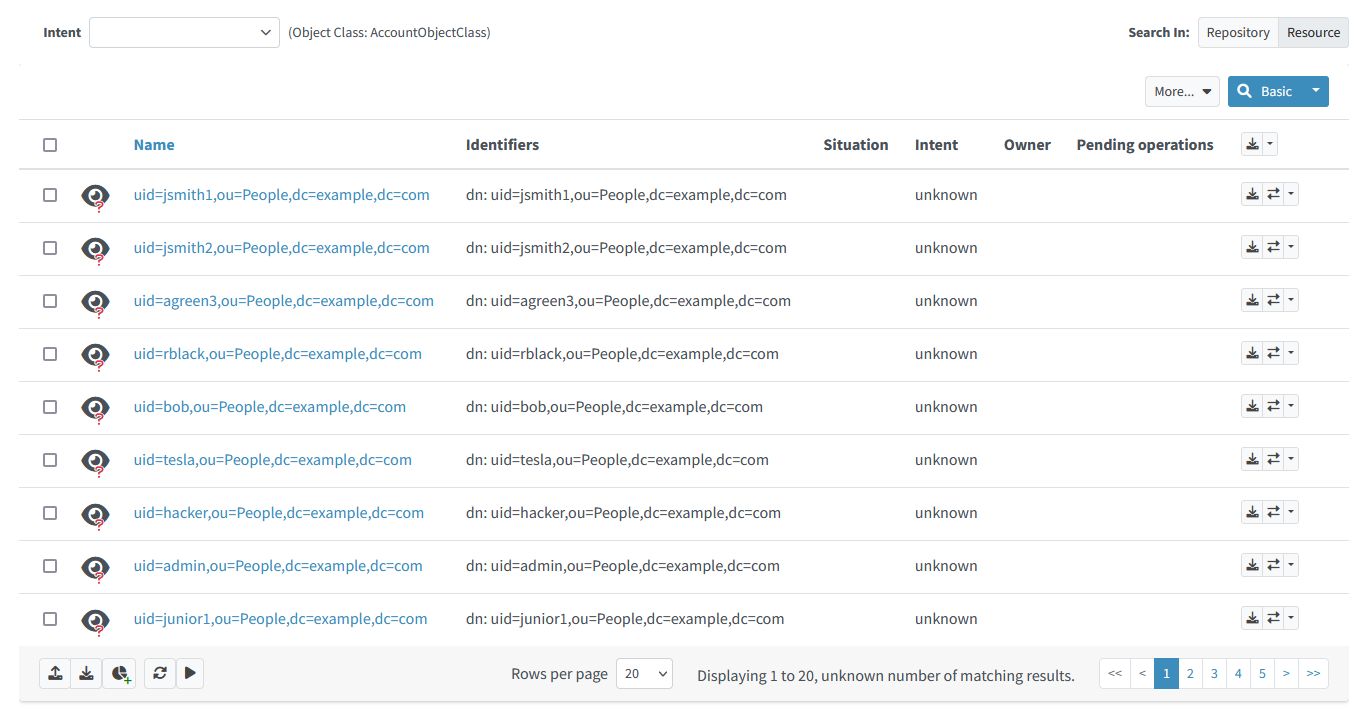Image resolution: width=1367 pixels, height=709 pixels.
Task: Switch Search In to Repository
Action: point(1238,32)
